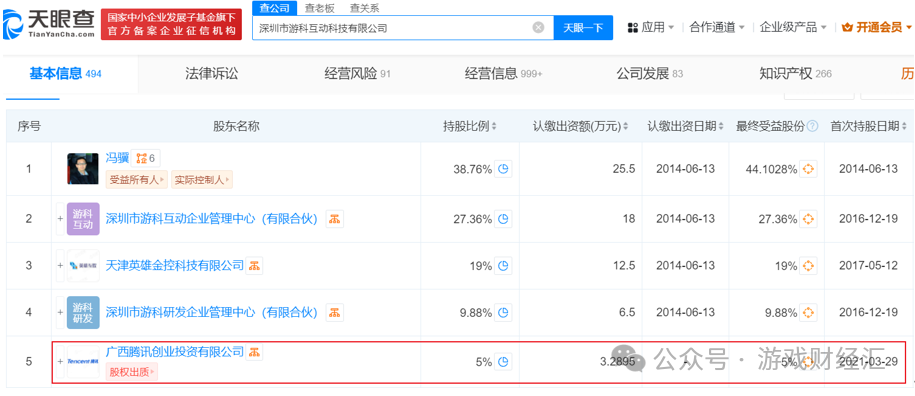Open the help icon next to 最终受益股份
The width and height of the screenshot is (915, 396).
813,126
